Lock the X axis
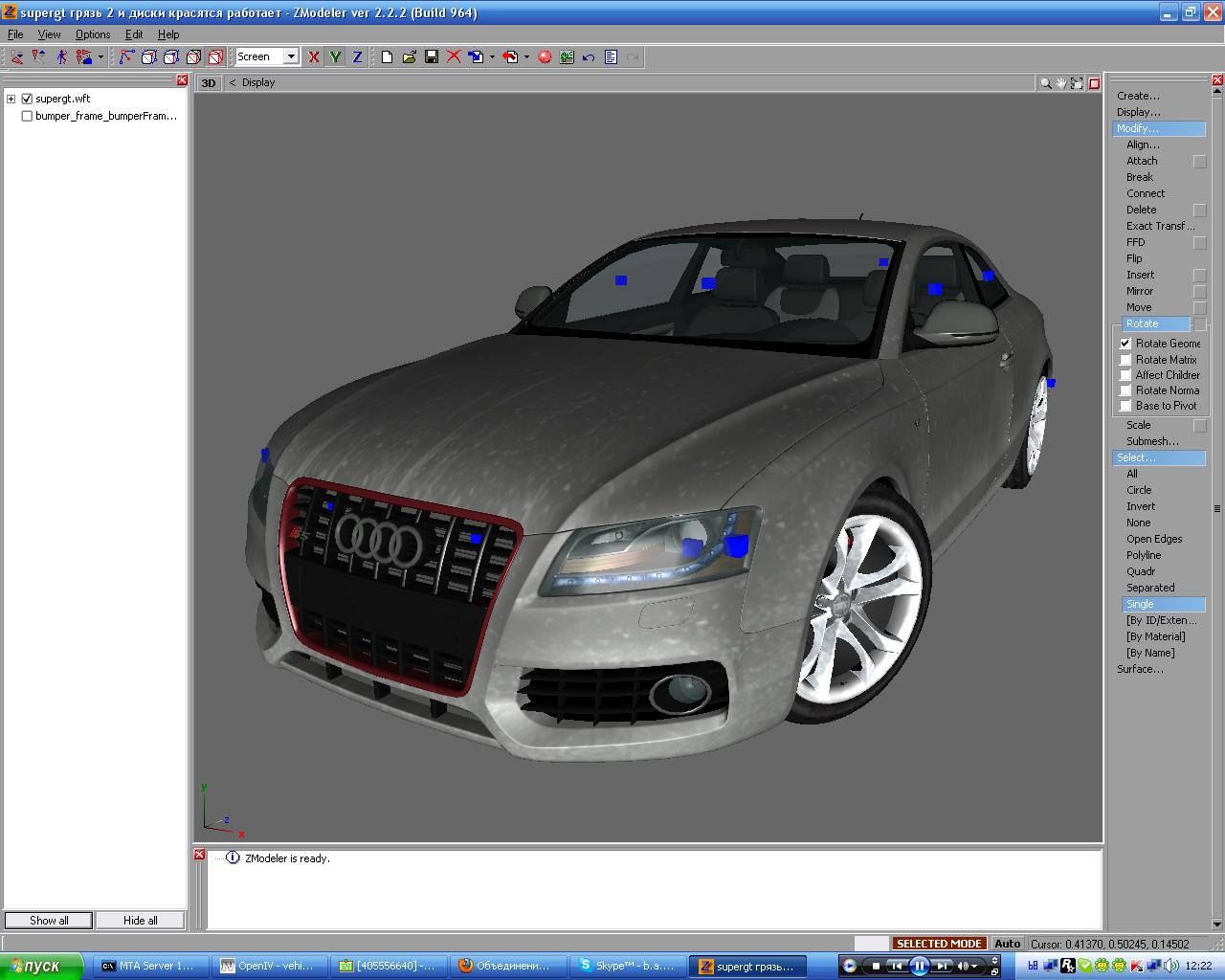The height and width of the screenshot is (980, 1225). pyautogui.click(x=314, y=57)
